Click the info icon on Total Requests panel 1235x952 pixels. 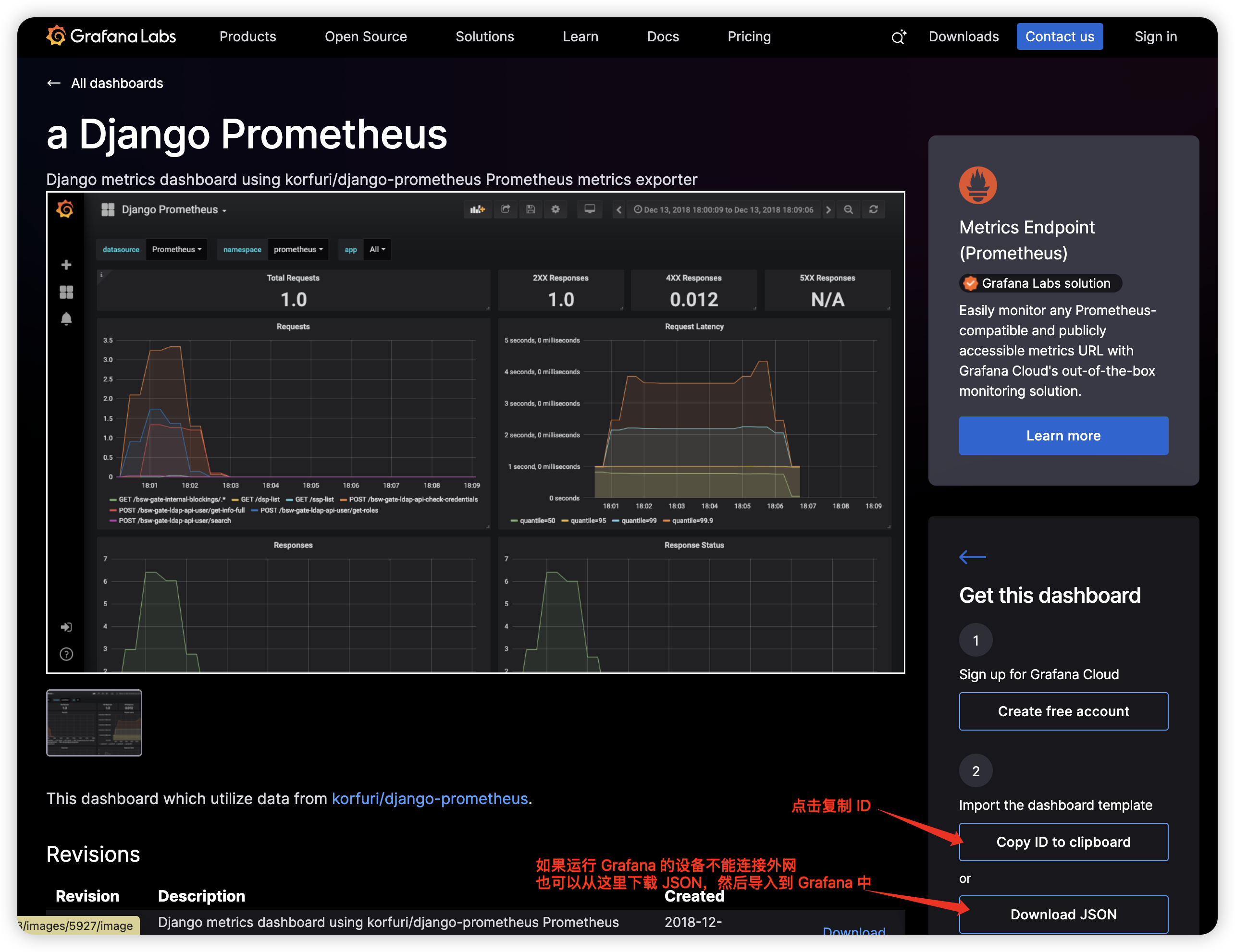[101, 275]
